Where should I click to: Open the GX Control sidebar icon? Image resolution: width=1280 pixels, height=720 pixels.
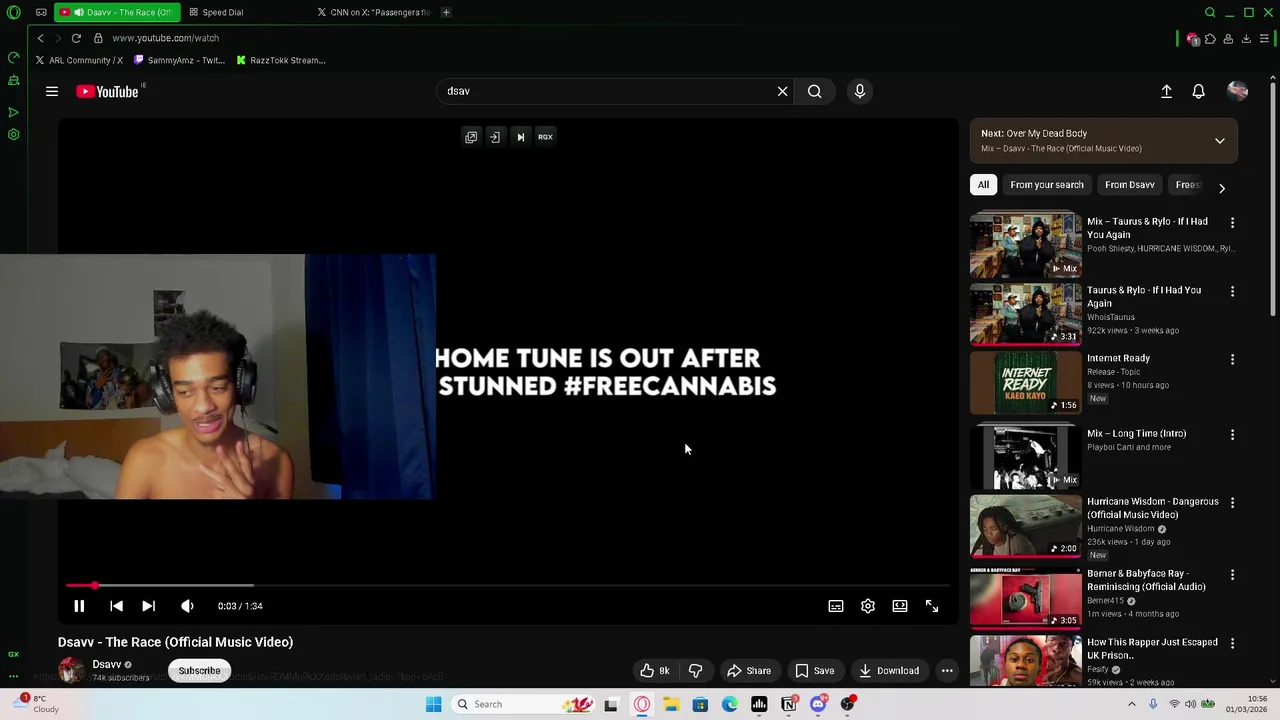tap(13, 57)
